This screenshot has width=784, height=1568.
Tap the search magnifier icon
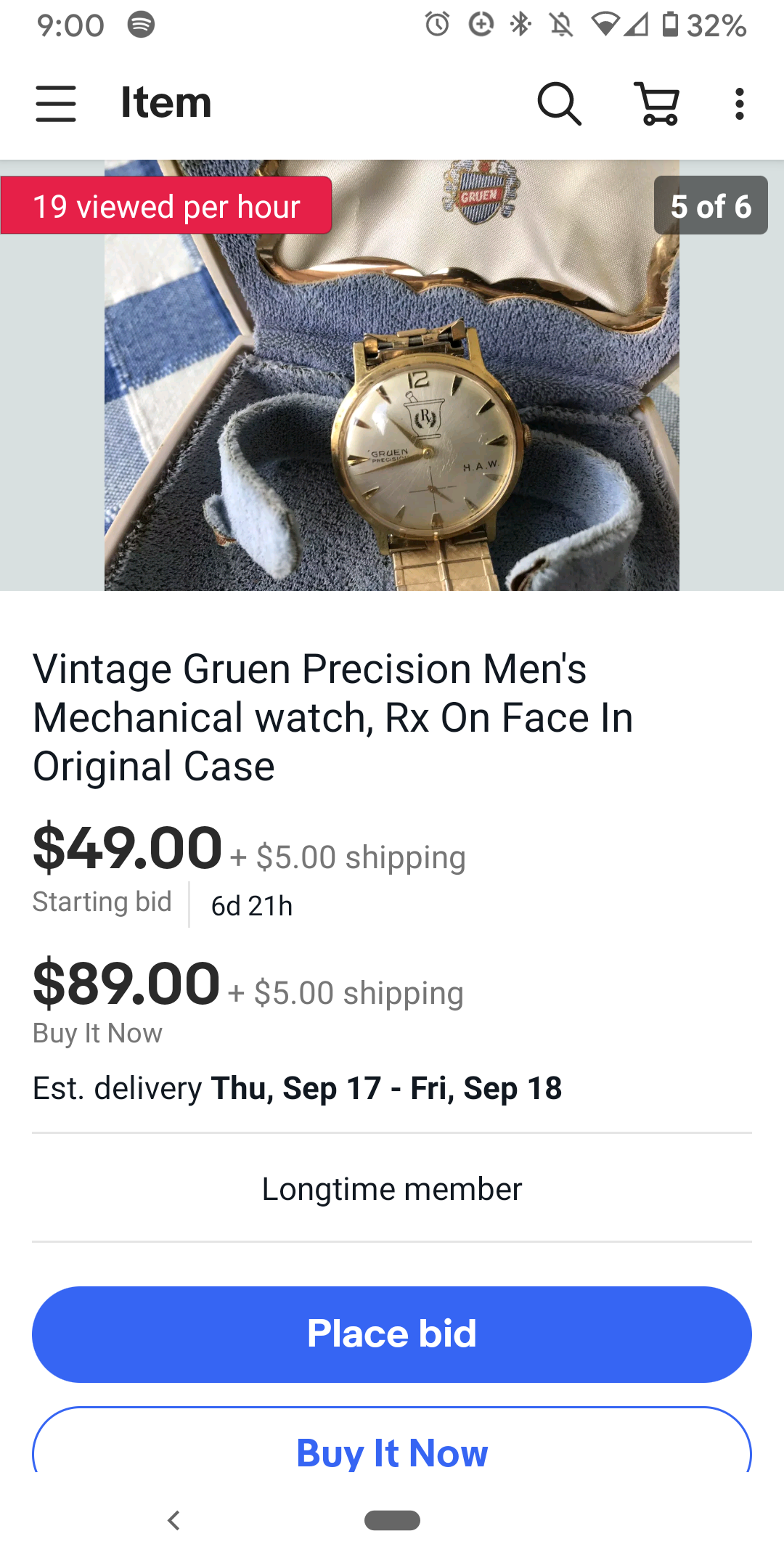point(559,103)
